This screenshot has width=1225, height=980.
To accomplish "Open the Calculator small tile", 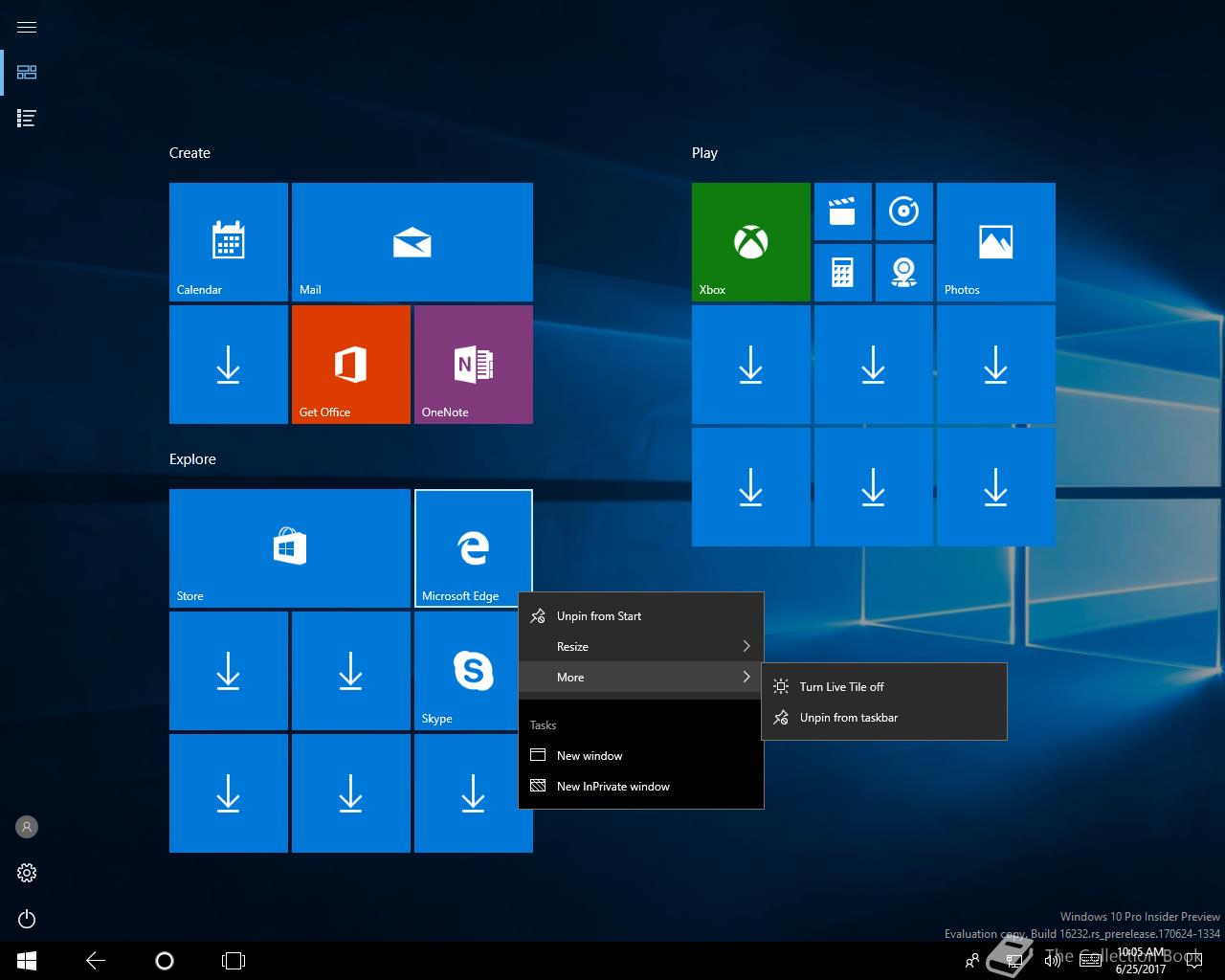I will [x=843, y=273].
